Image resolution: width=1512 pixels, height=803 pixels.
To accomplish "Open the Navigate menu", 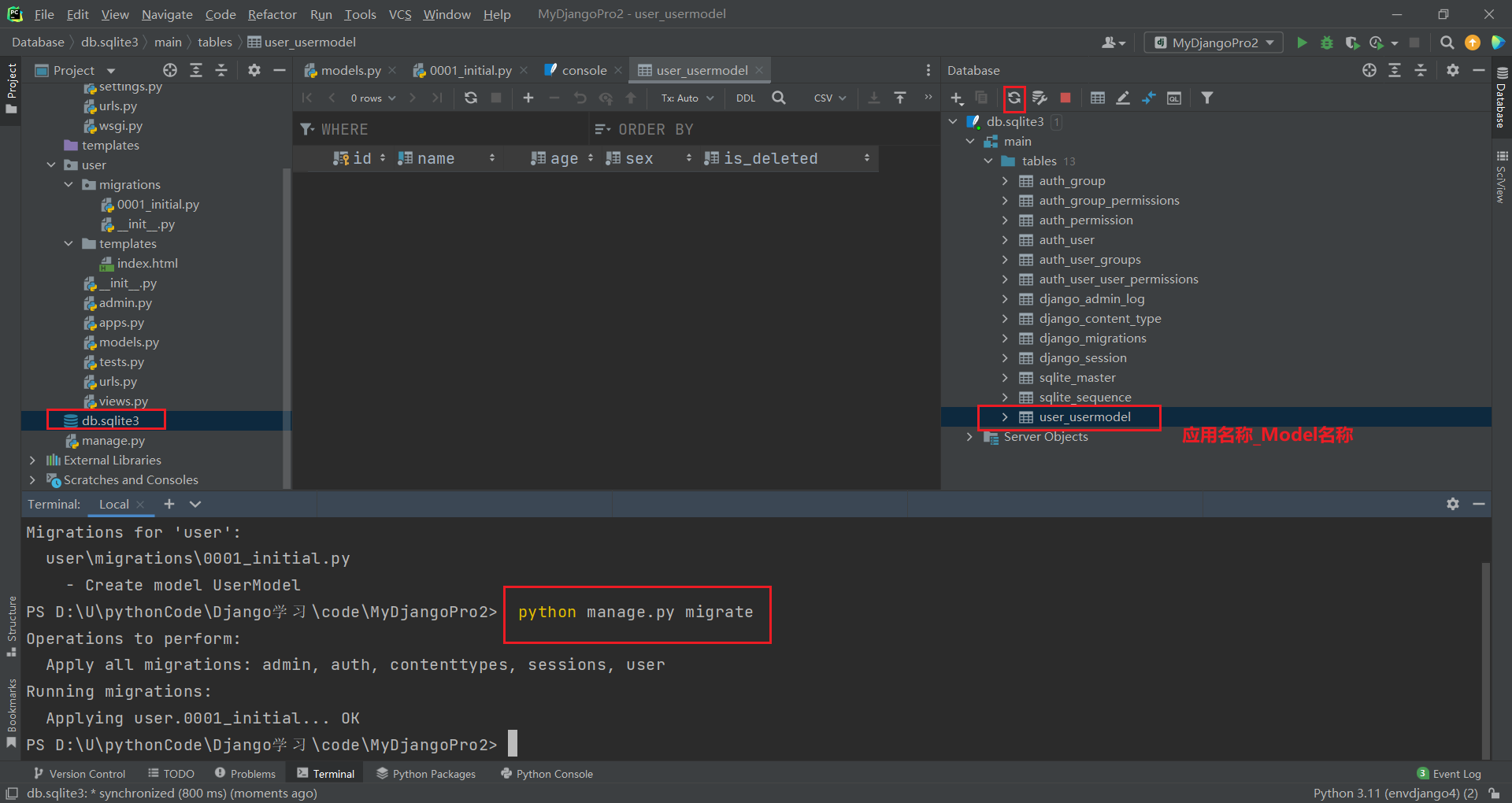I will point(167,14).
